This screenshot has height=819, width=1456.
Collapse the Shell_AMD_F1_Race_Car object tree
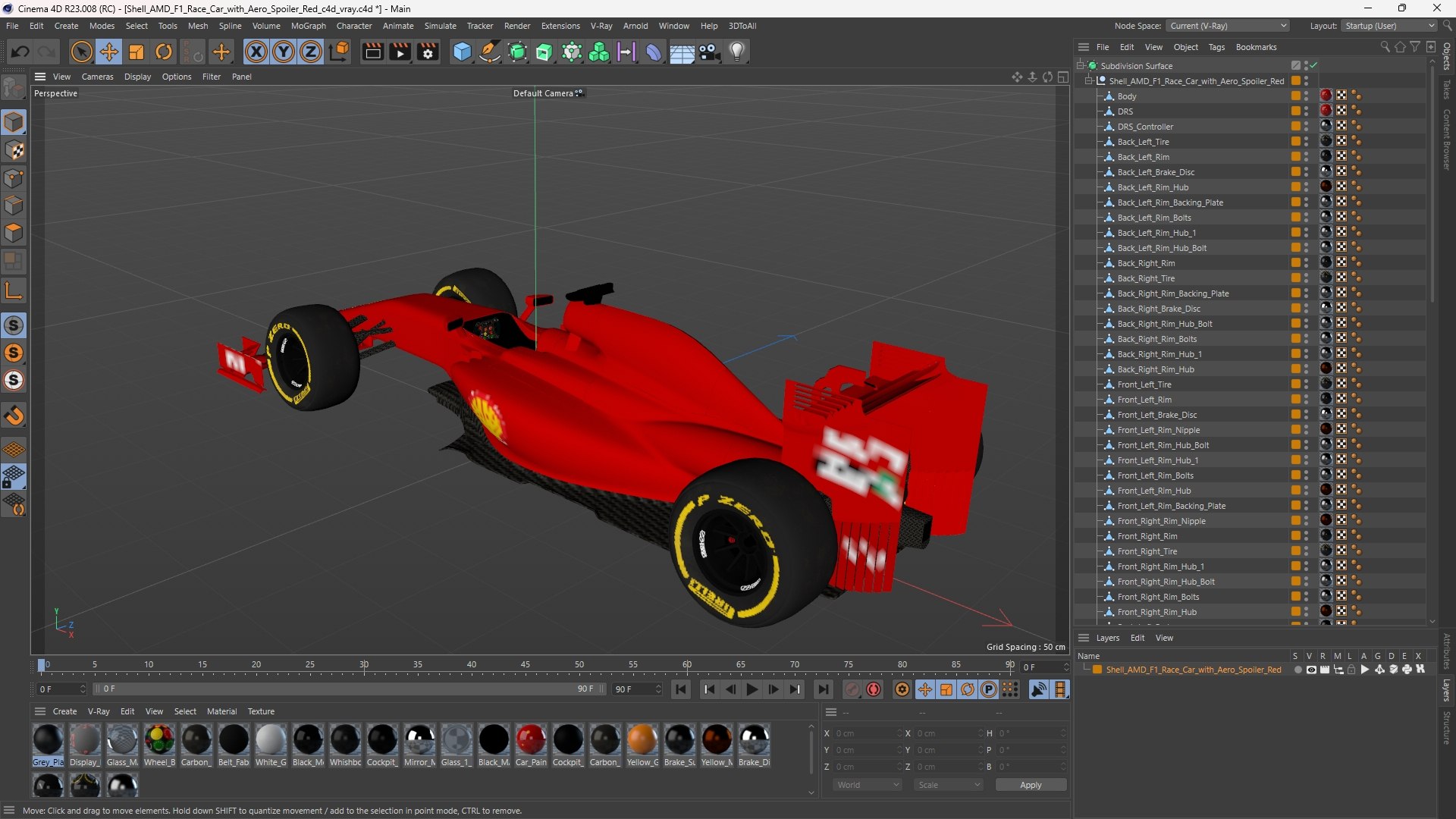click(1089, 80)
